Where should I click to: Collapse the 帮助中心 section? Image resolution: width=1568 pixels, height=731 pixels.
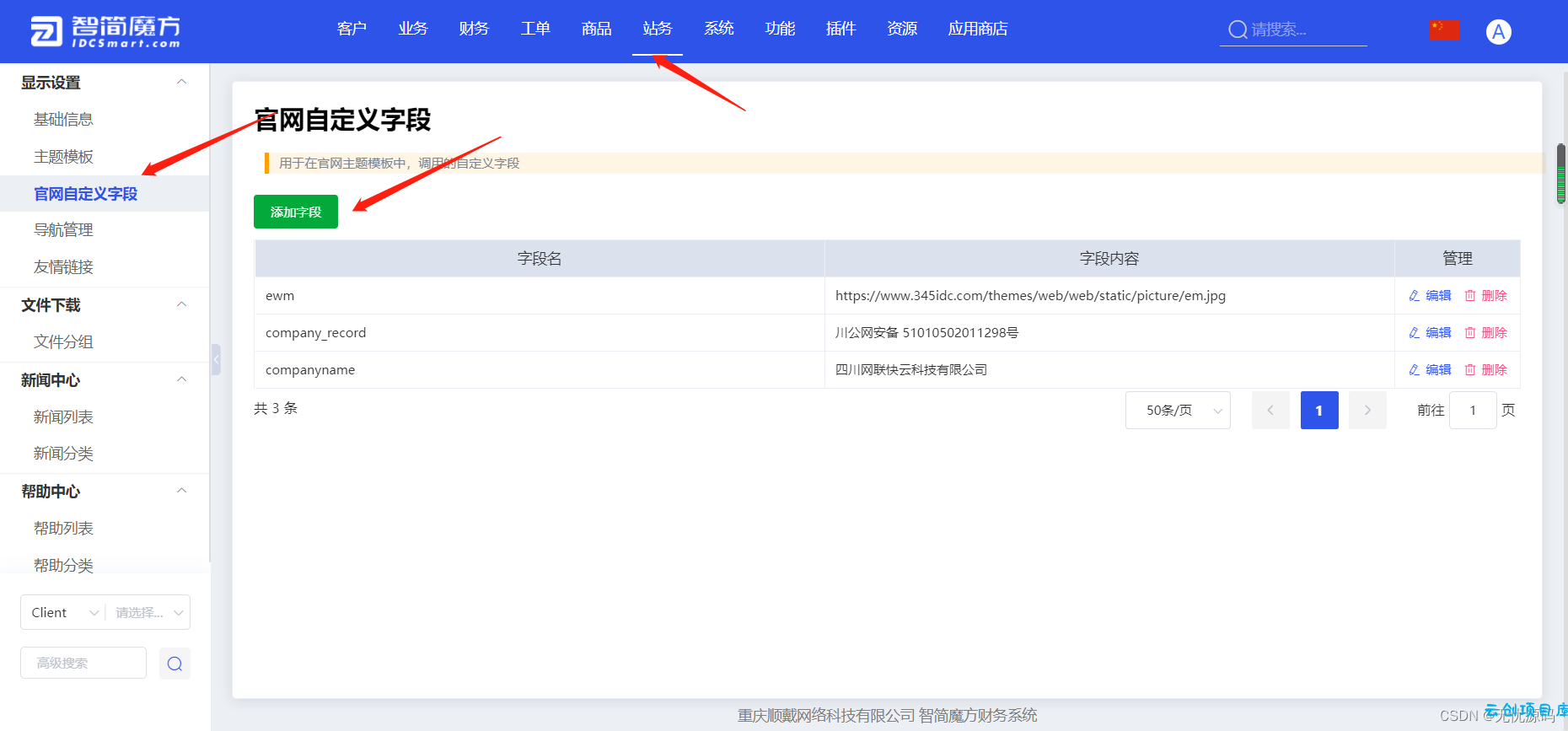181,491
